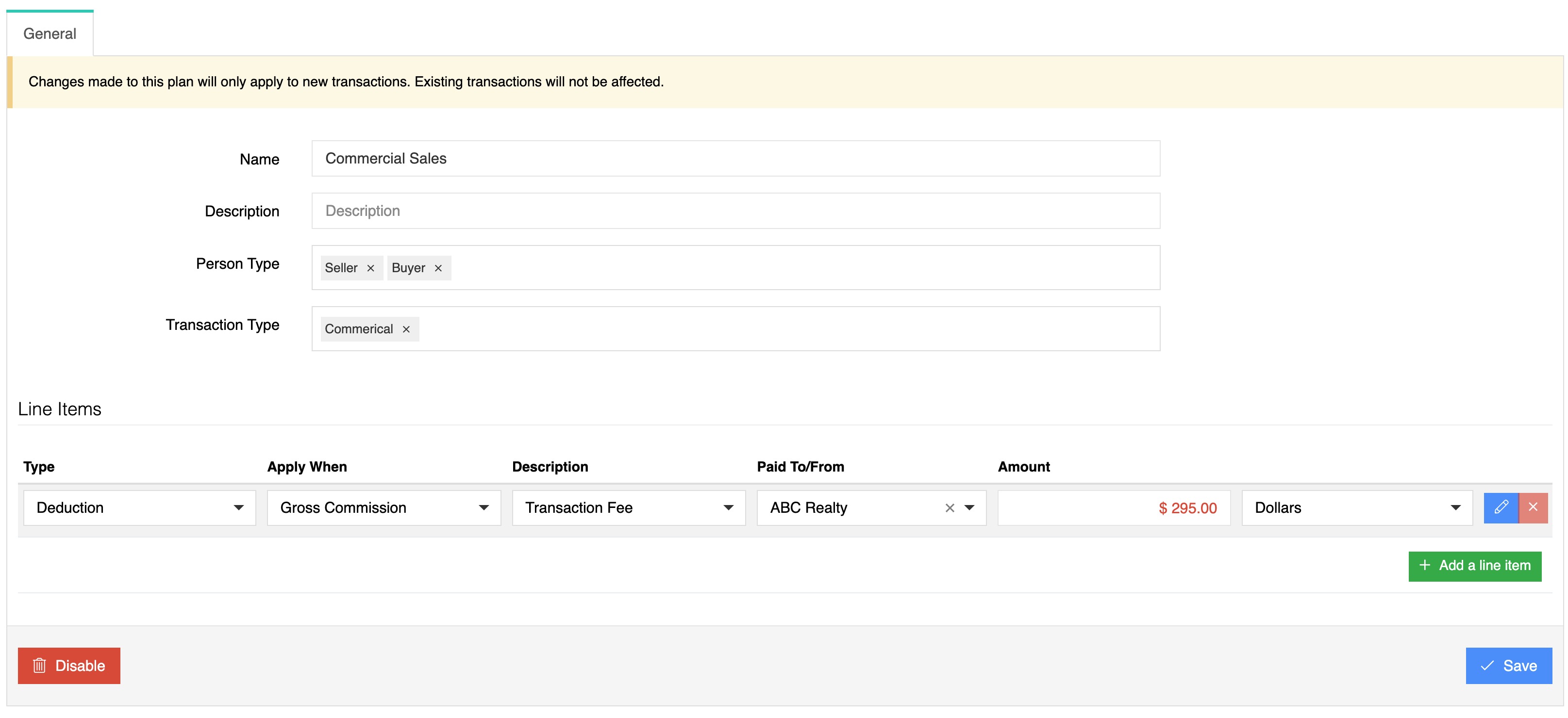Expand the Gross Commission dropdown
The height and width of the screenshot is (718, 1568).
point(384,507)
